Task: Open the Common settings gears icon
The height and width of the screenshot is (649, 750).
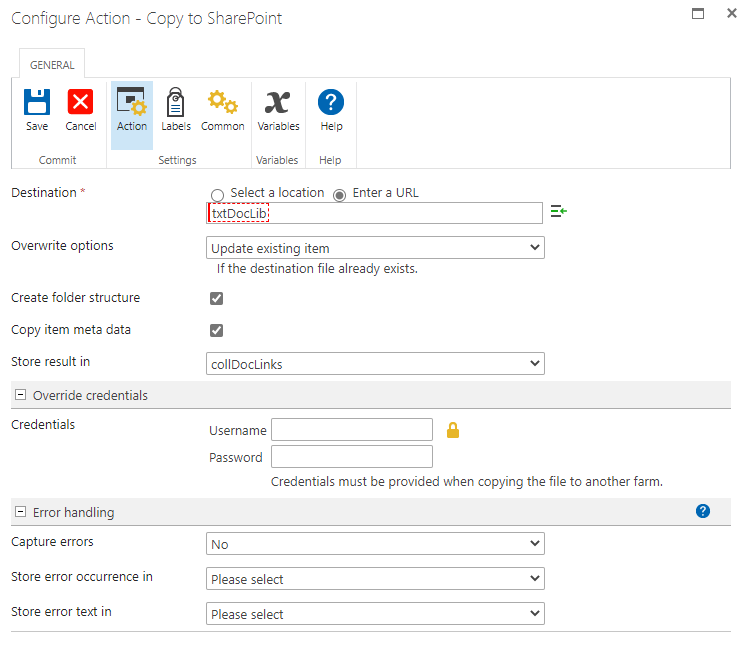Action: (222, 102)
